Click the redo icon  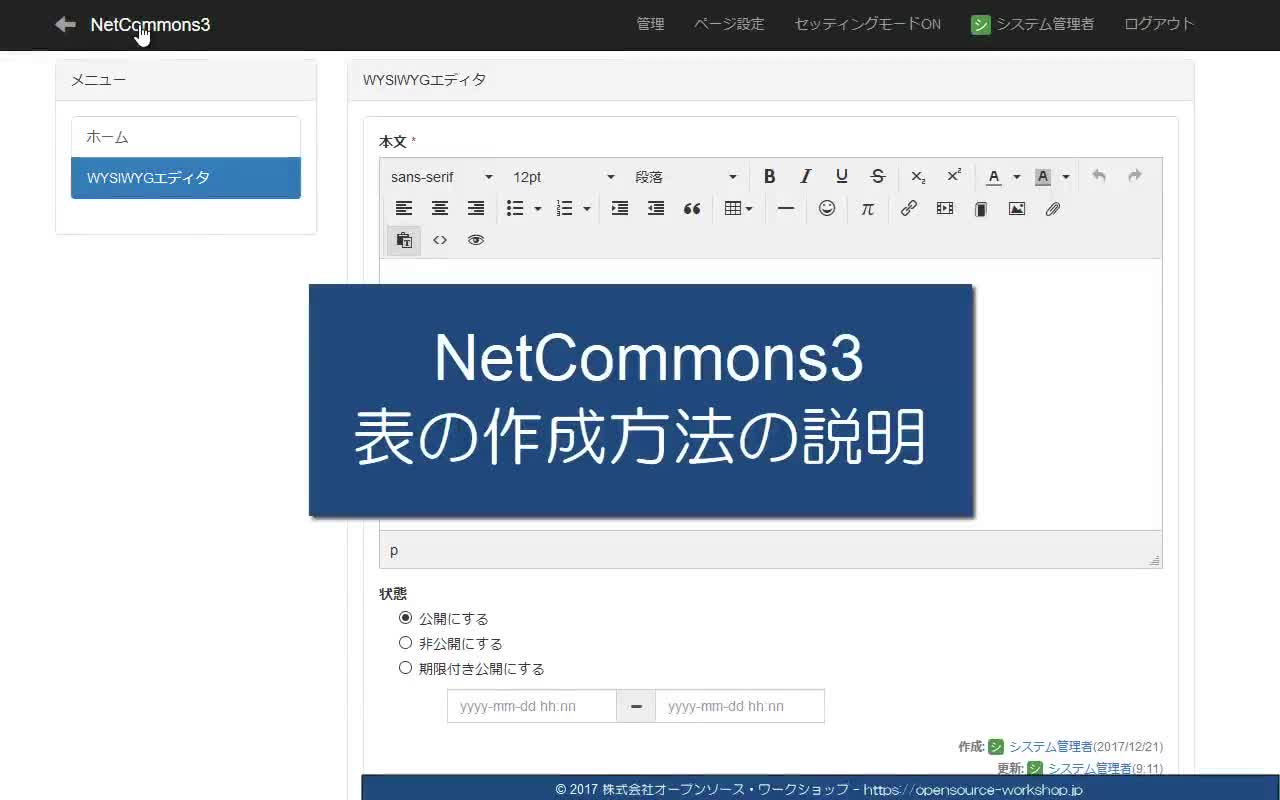pyautogui.click(x=1134, y=177)
